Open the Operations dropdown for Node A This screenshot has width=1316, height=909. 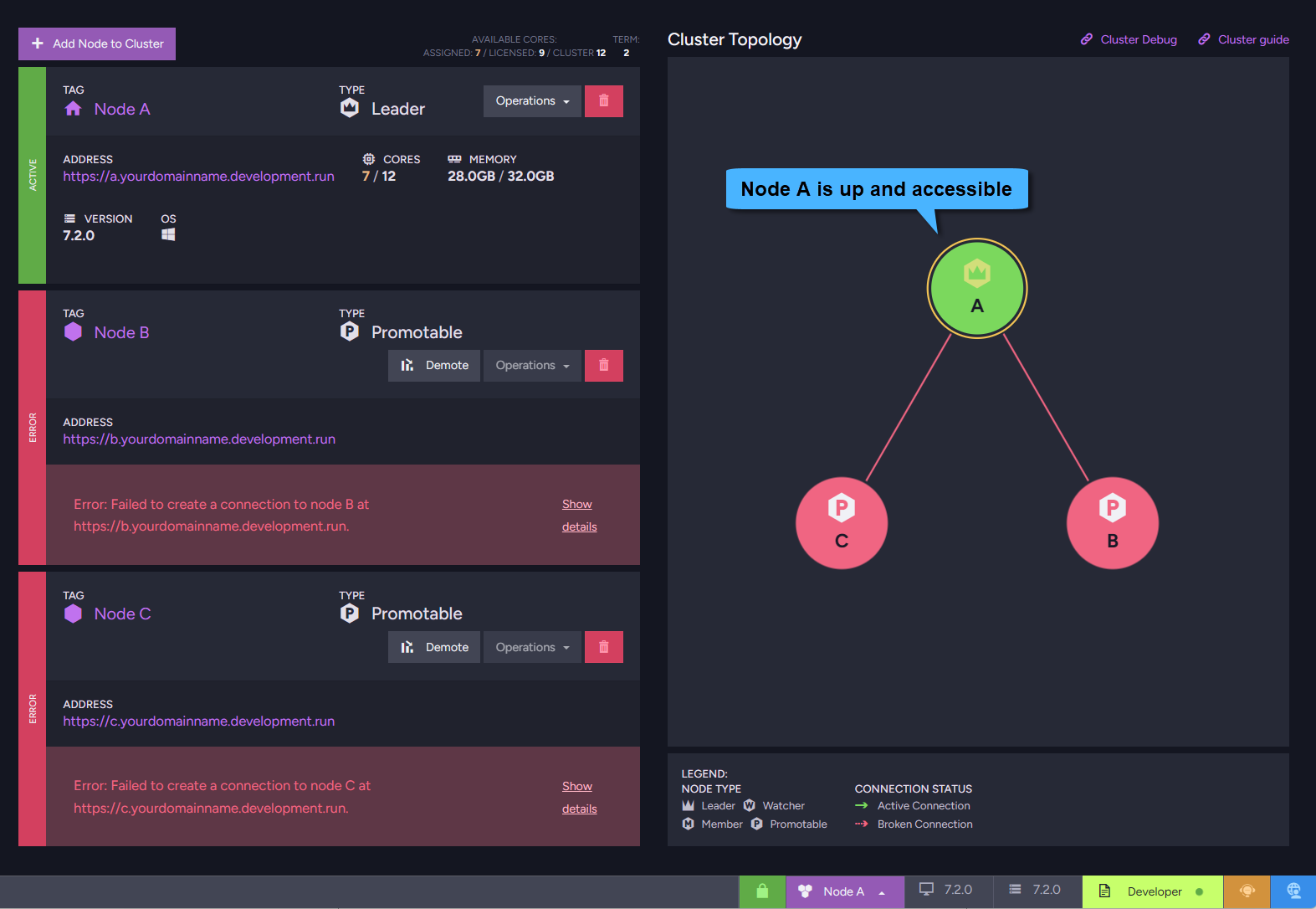(x=532, y=101)
